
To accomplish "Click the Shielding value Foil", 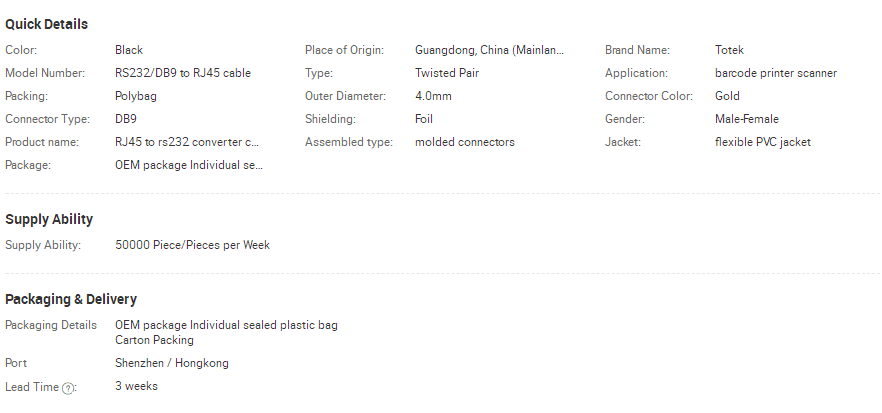I will click(x=424, y=119).
